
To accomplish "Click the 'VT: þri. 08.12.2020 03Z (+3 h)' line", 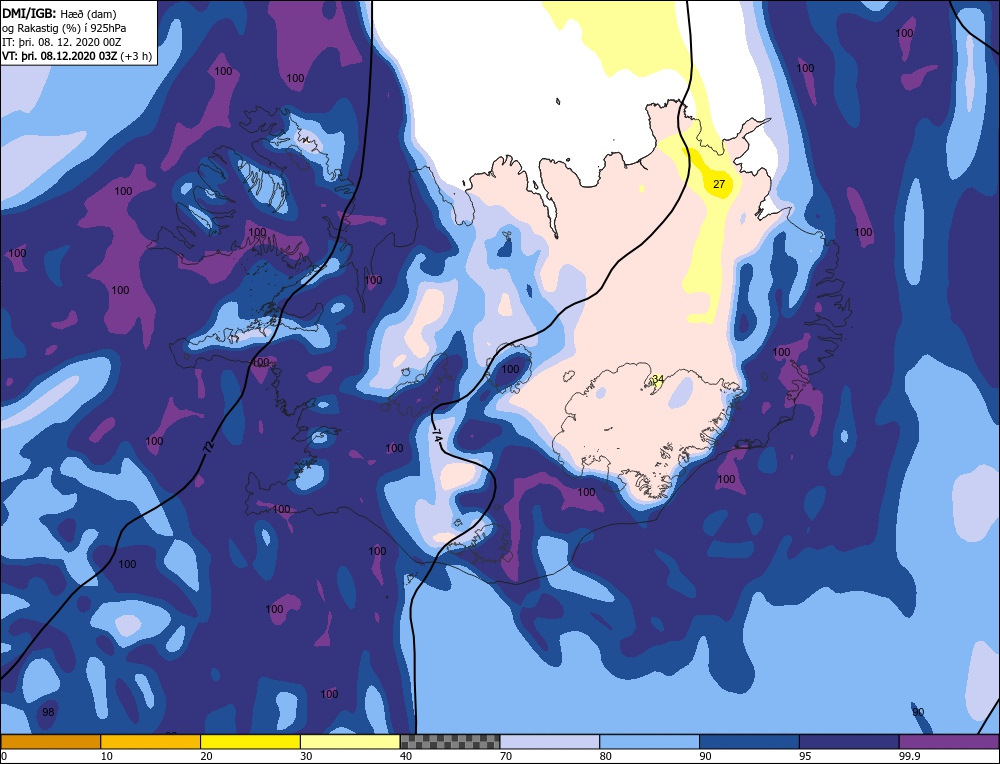I will [77, 56].
